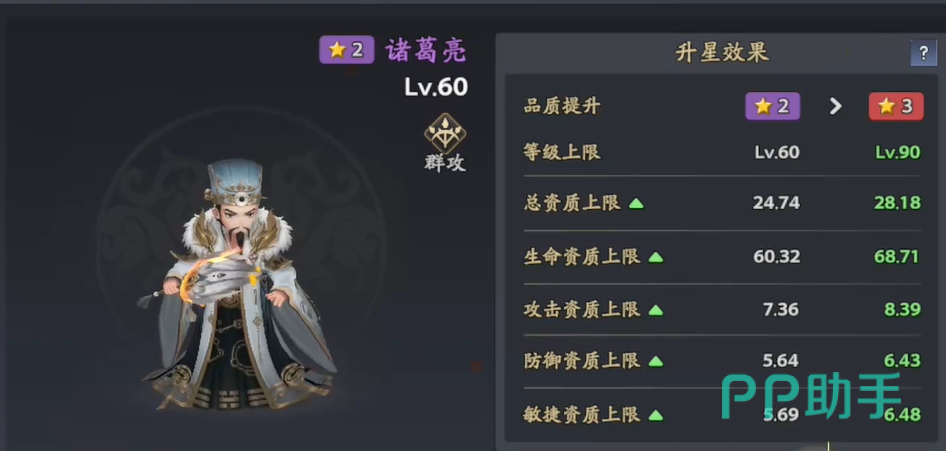The image size is (946, 451).
Task: Click the purple 2-star badge in 品质提升 row
Action: tap(772, 106)
